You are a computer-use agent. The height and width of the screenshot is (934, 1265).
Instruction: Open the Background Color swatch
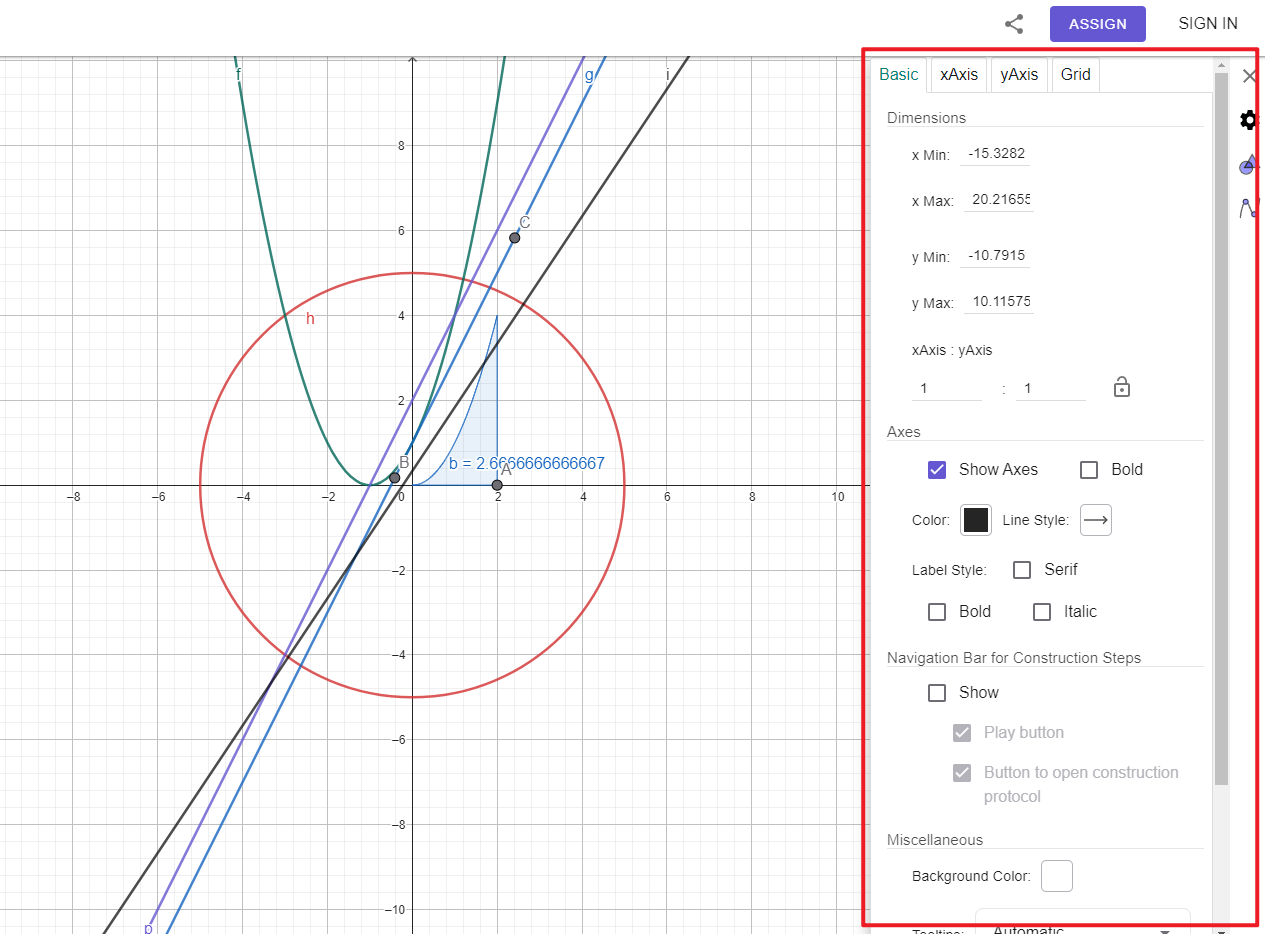point(1057,876)
